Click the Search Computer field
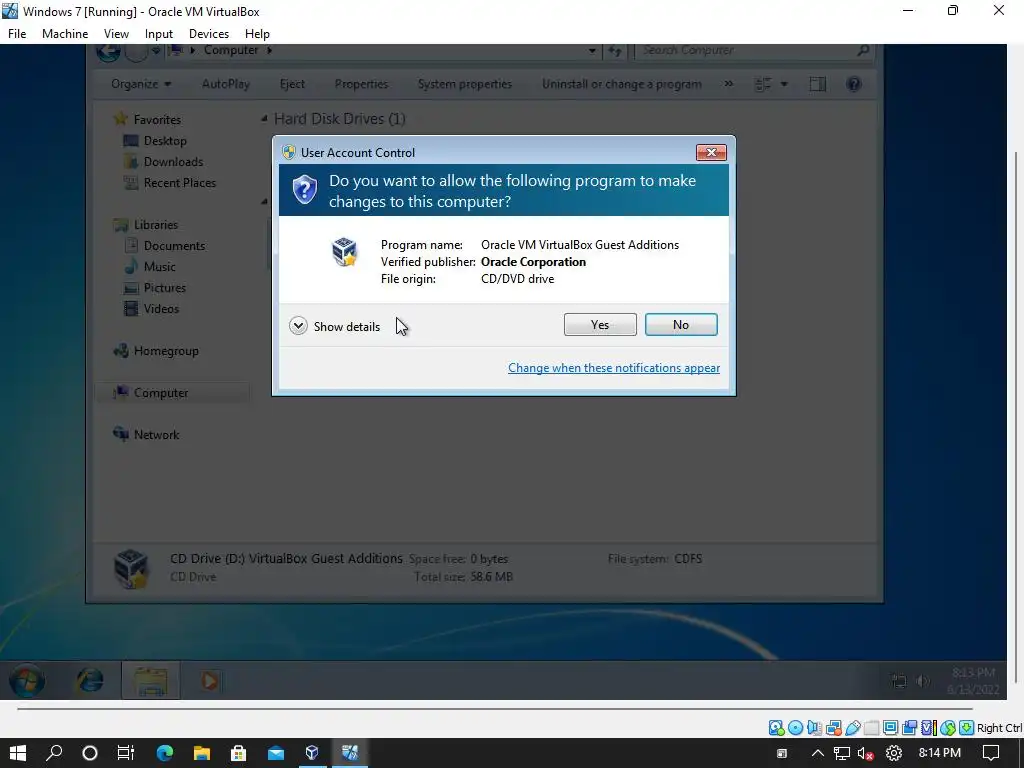Screen dimensions: 1024x768 (x=754, y=50)
